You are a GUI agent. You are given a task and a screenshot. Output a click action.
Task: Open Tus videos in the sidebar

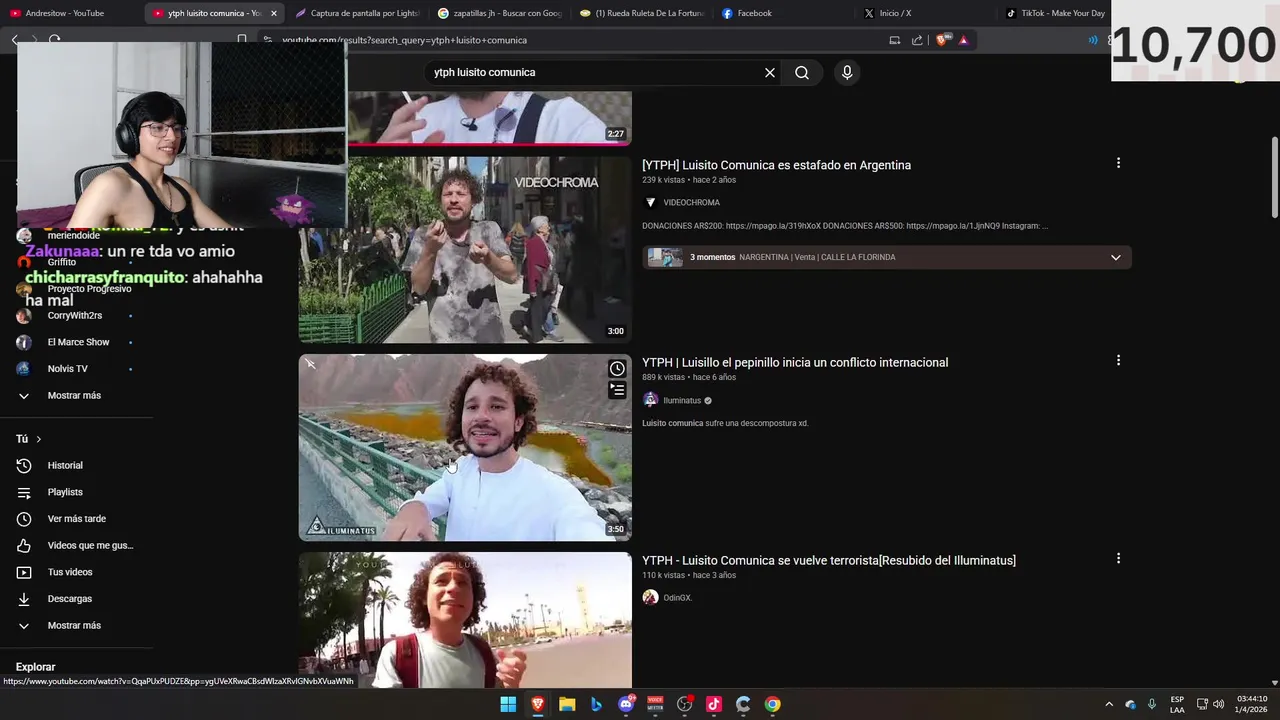[x=70, y=572]
